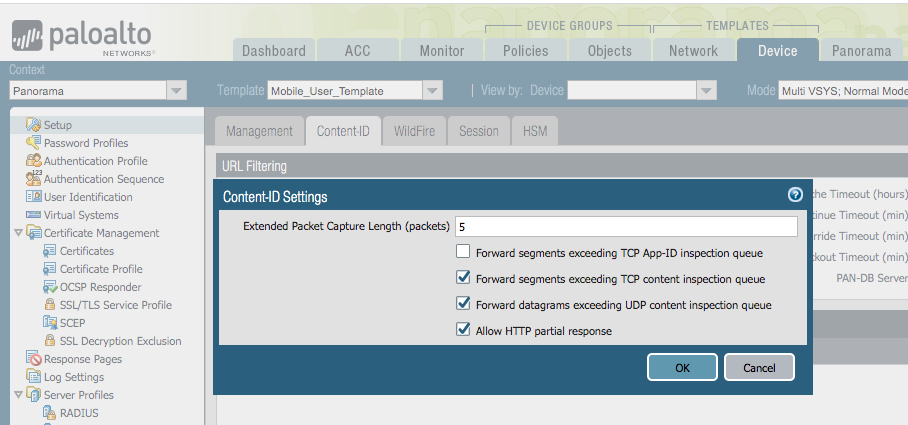Screen dimensions: 908x425
Task: Open the Policies main tab
Action: 525,51
